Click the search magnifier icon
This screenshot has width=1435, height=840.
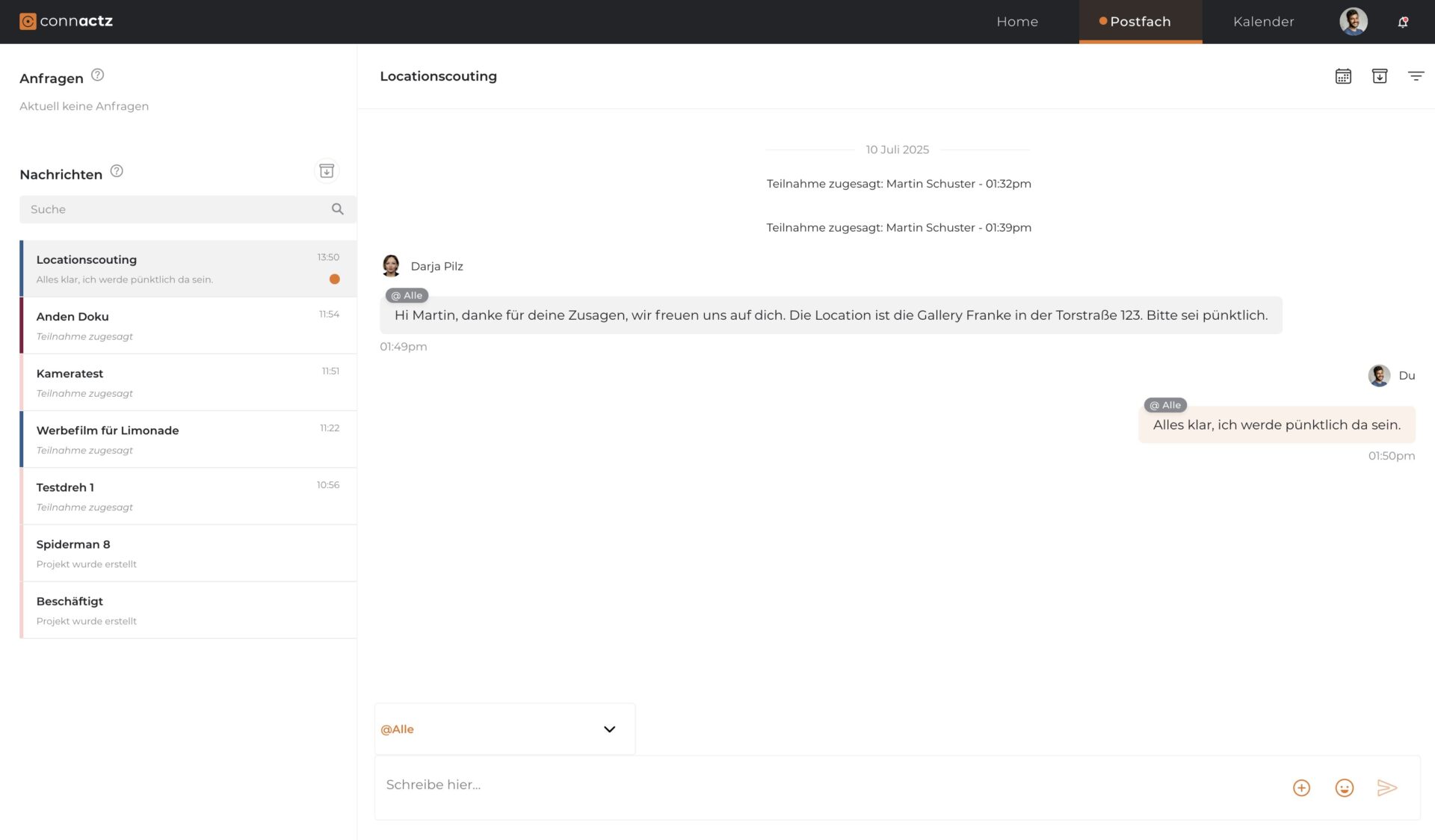click(x=338, y=209)
